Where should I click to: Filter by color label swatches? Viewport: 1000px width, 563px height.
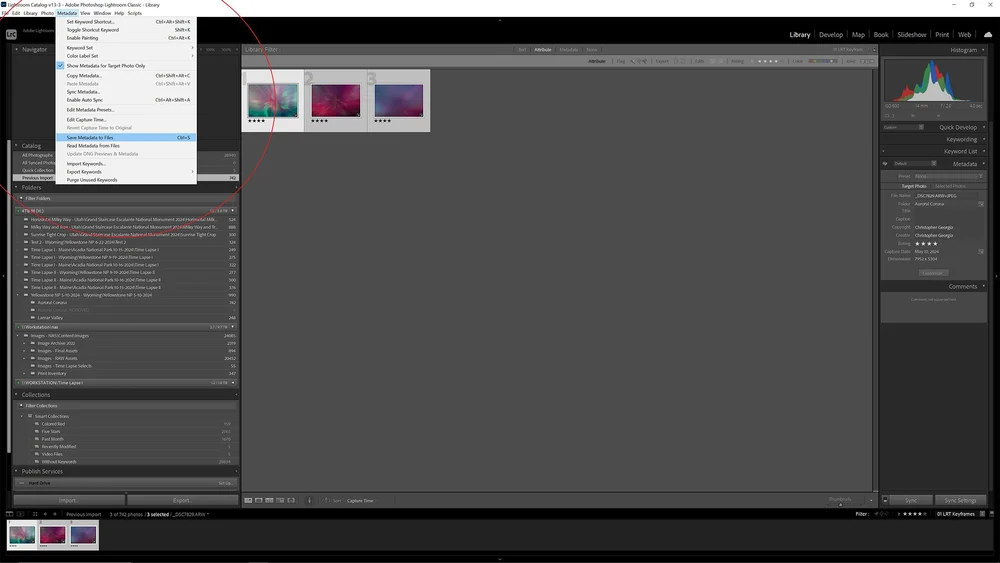pos(823,61)
